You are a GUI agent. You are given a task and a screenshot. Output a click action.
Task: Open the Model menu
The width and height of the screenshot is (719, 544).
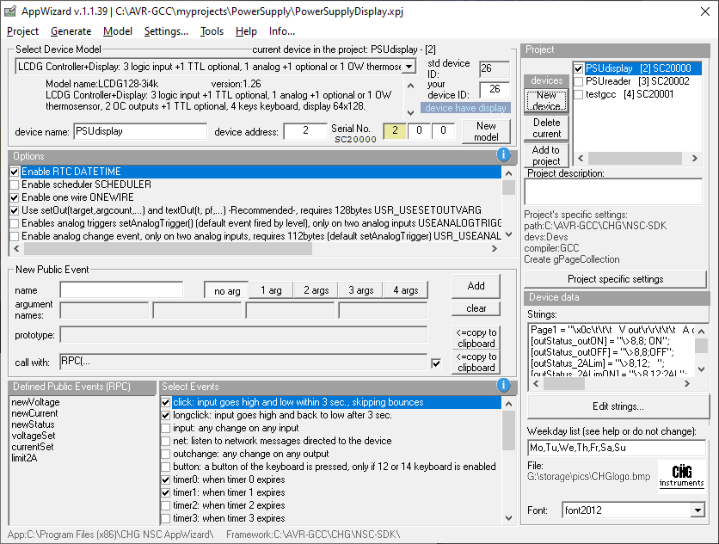117,31
